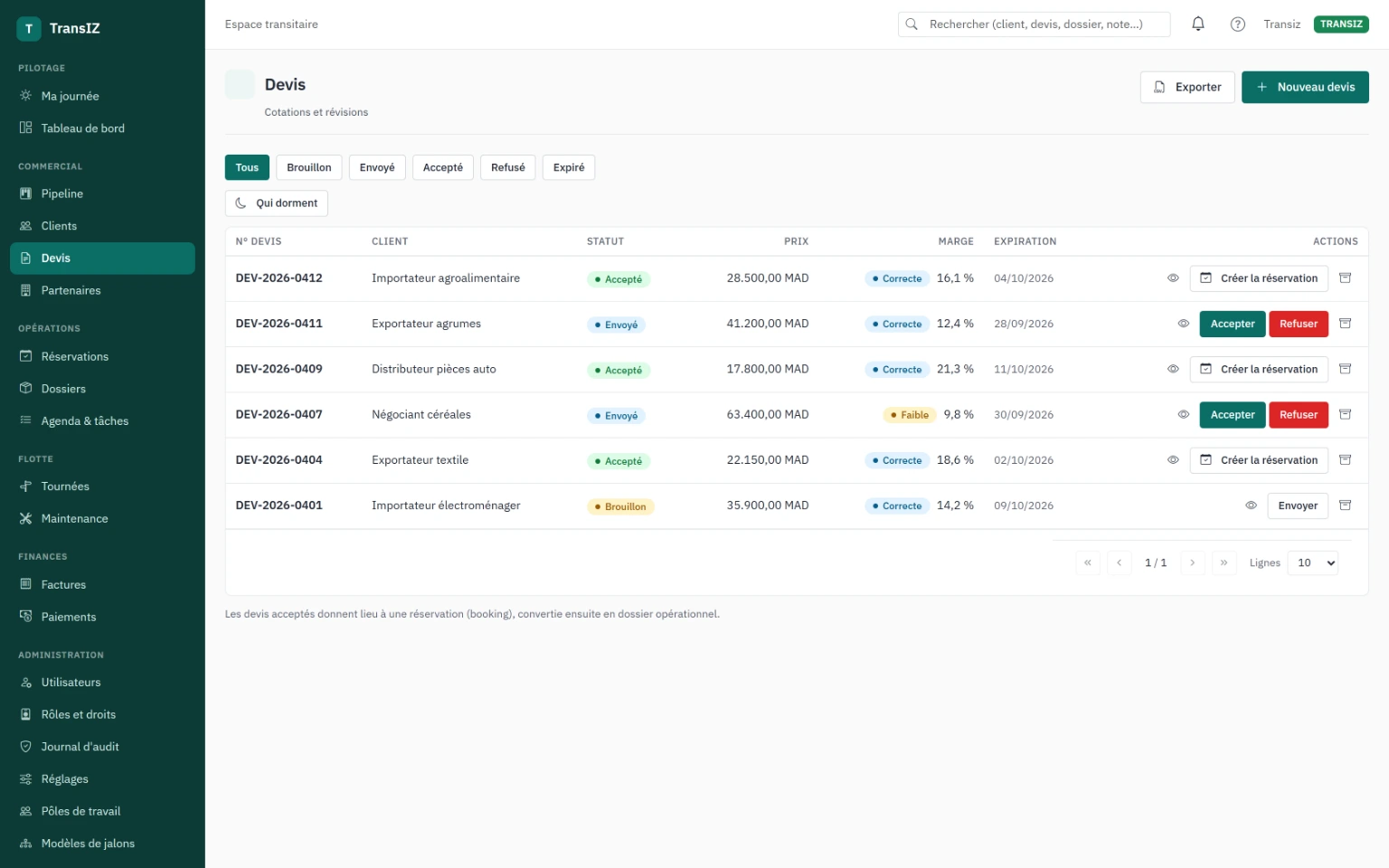Filter quotes by Accepté tab

[443, 167]
